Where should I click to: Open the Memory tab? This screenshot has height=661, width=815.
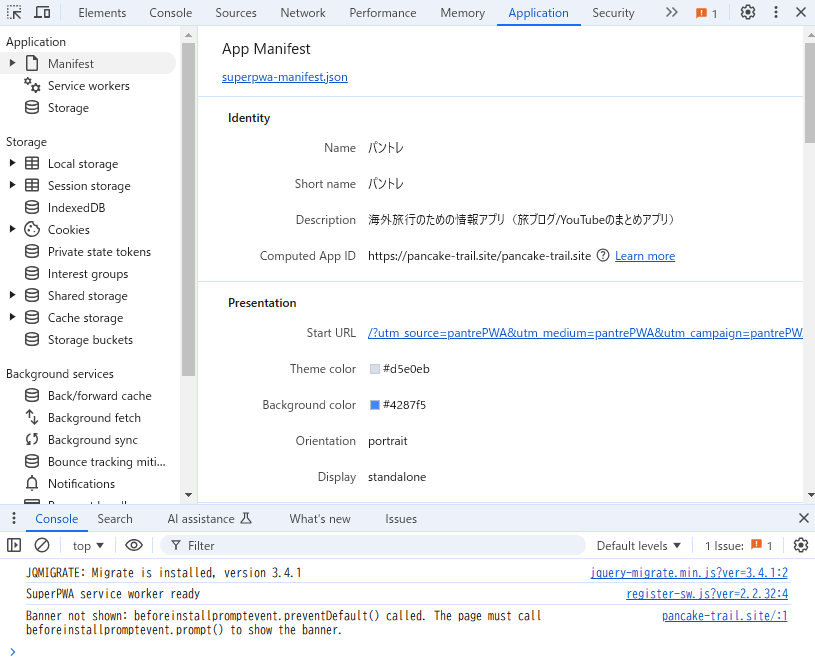(x=463, y=13)
